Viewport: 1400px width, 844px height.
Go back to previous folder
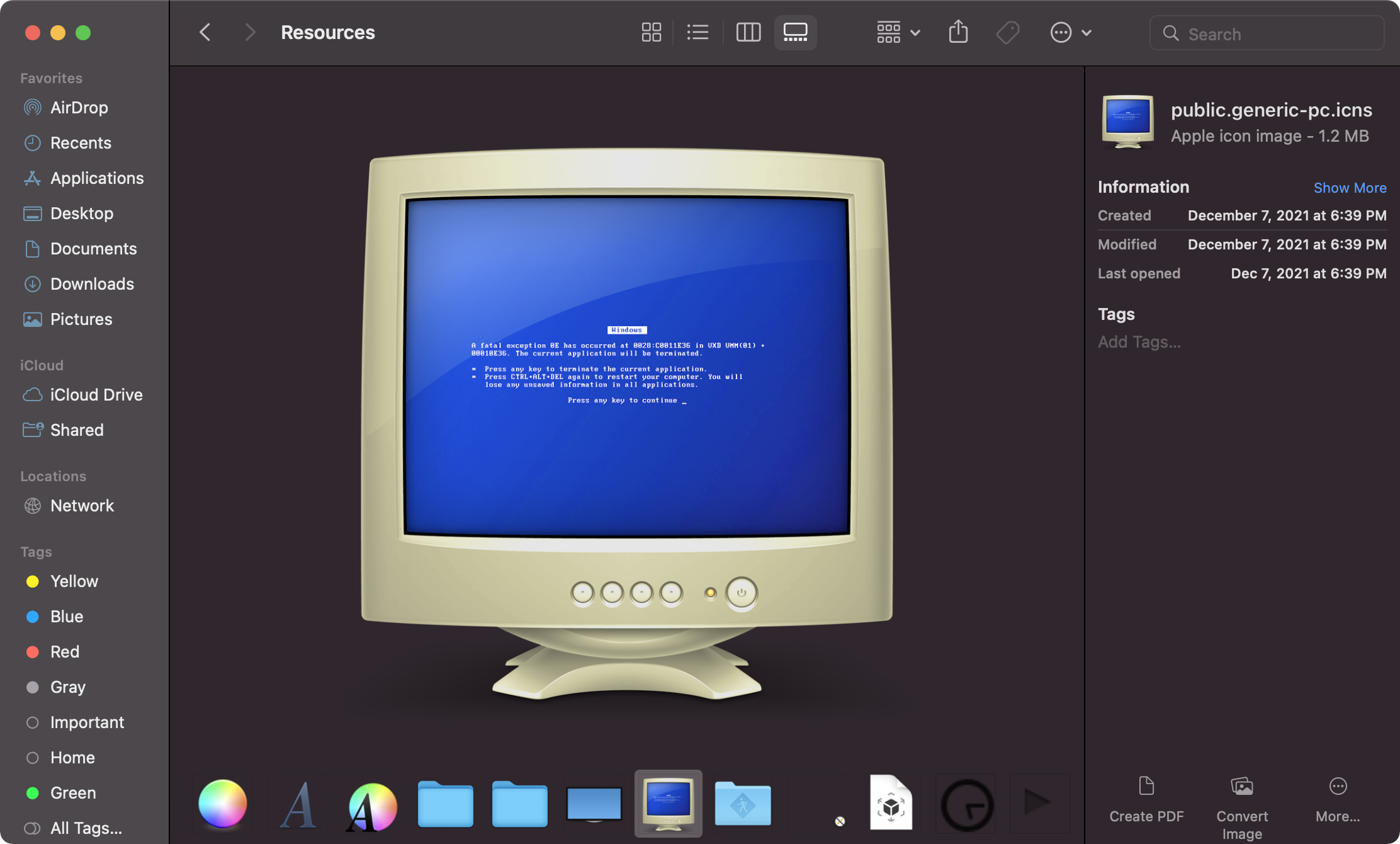pyautogui.click(x=205, y=32)
